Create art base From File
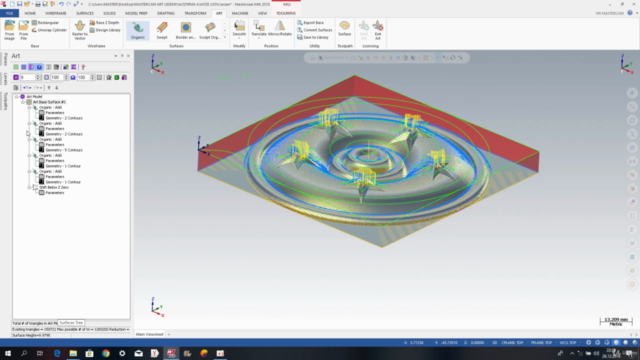Screen dimensions: 640x360 pos(24,30)
